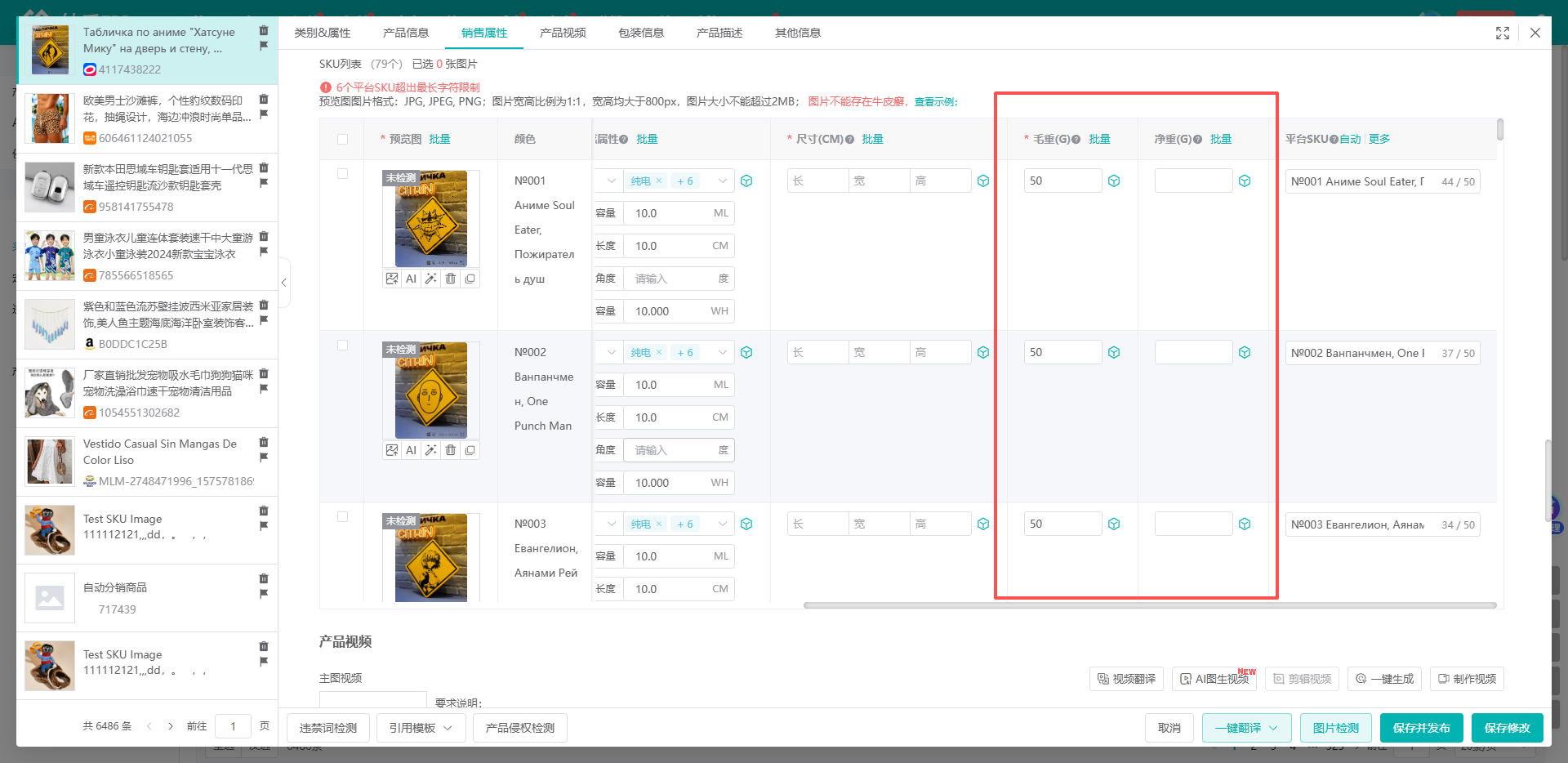The width and height of the screenshot is (1568, 763).
Task: Copy the №001 preview image
Action: 470,279
